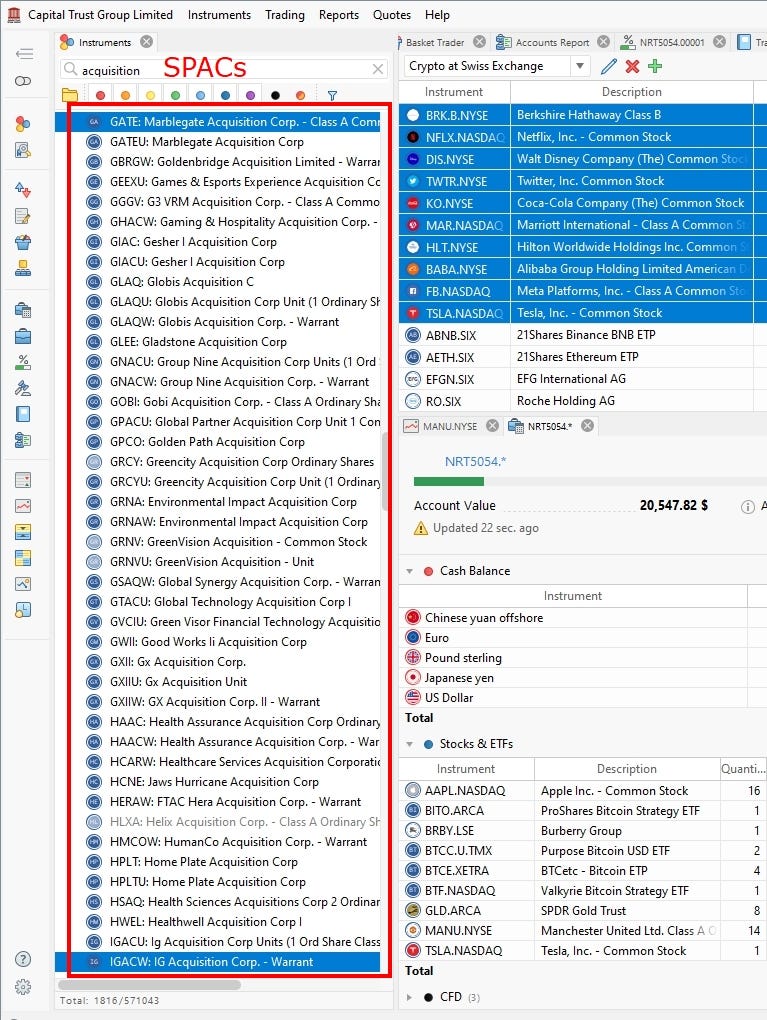767x1020 pixels.
Task: Open the Crypto at Swiss Exchange dropdown
Action: click(x=580, y=66)
